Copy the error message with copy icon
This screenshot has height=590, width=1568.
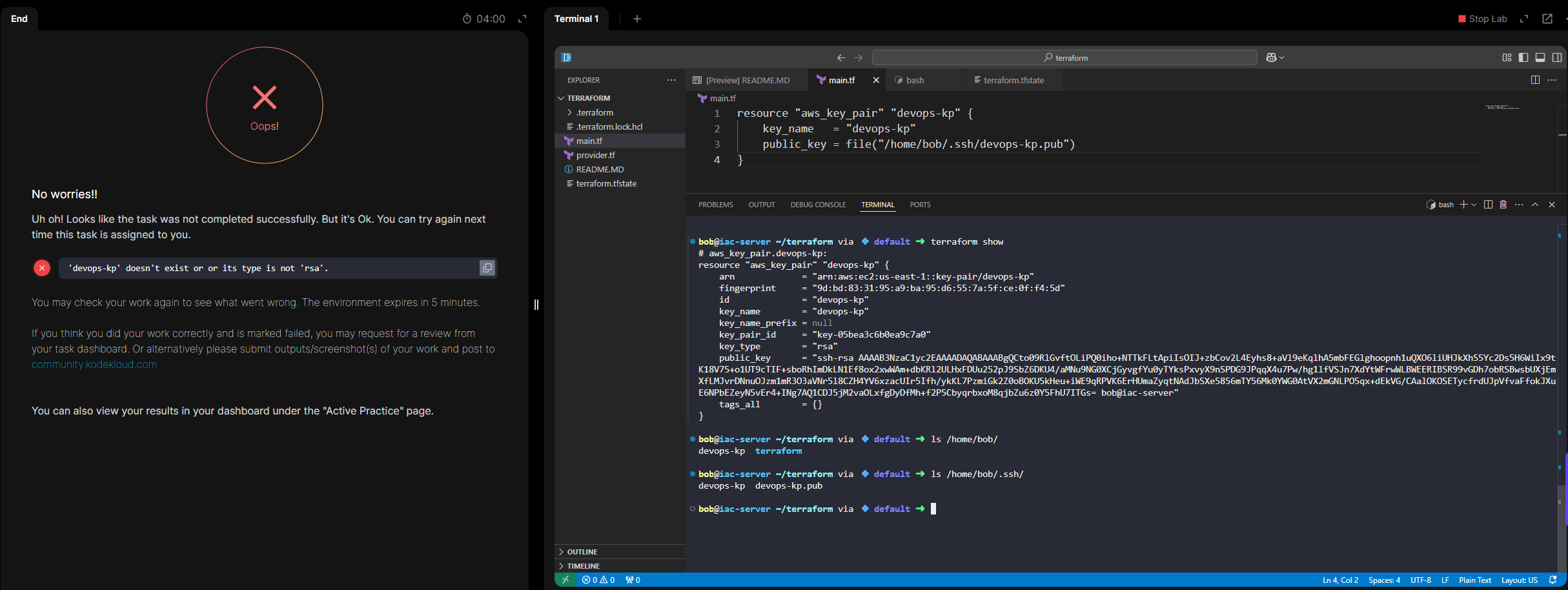click(487, 268)
